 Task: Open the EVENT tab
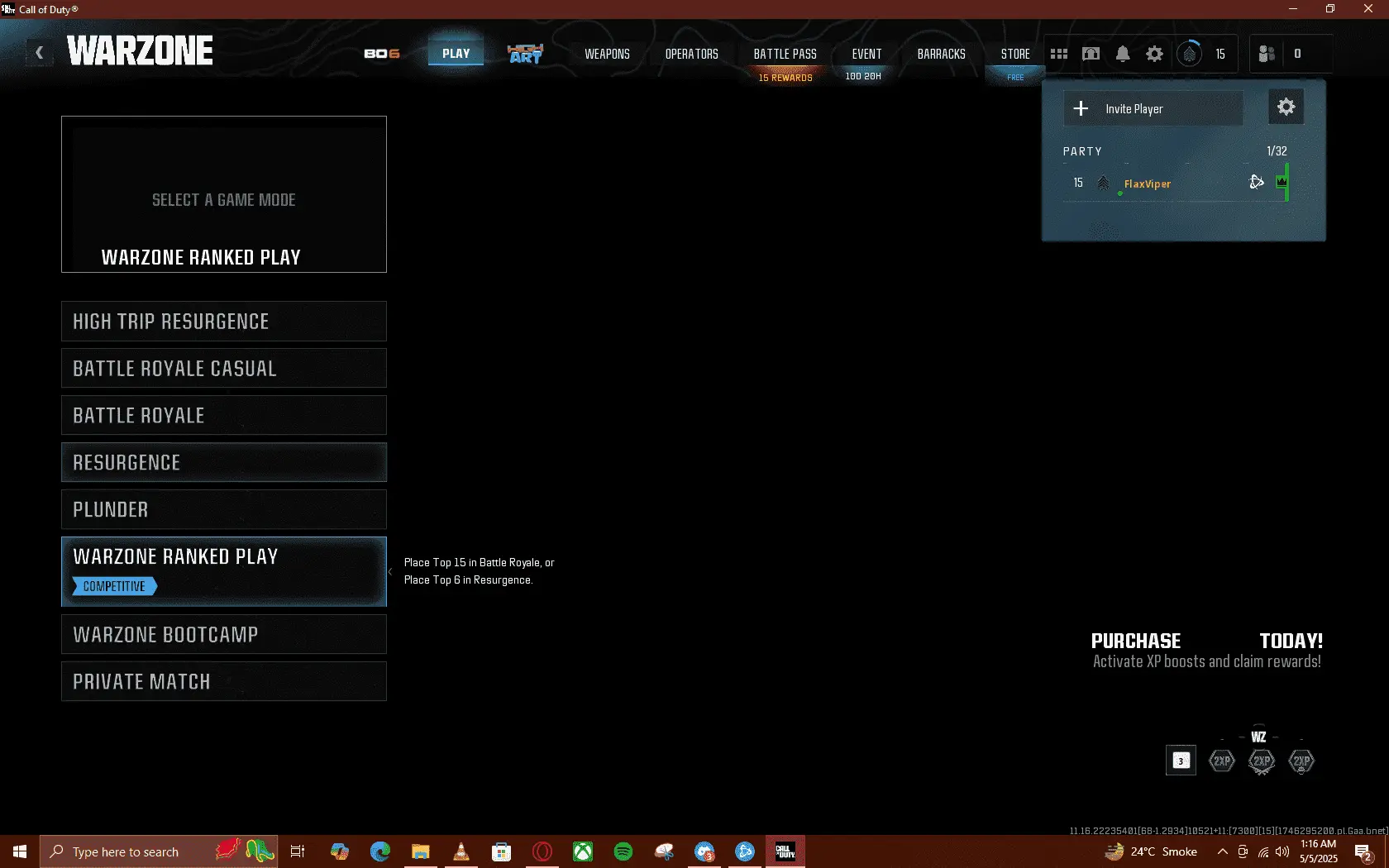click(x=866, y=54)
